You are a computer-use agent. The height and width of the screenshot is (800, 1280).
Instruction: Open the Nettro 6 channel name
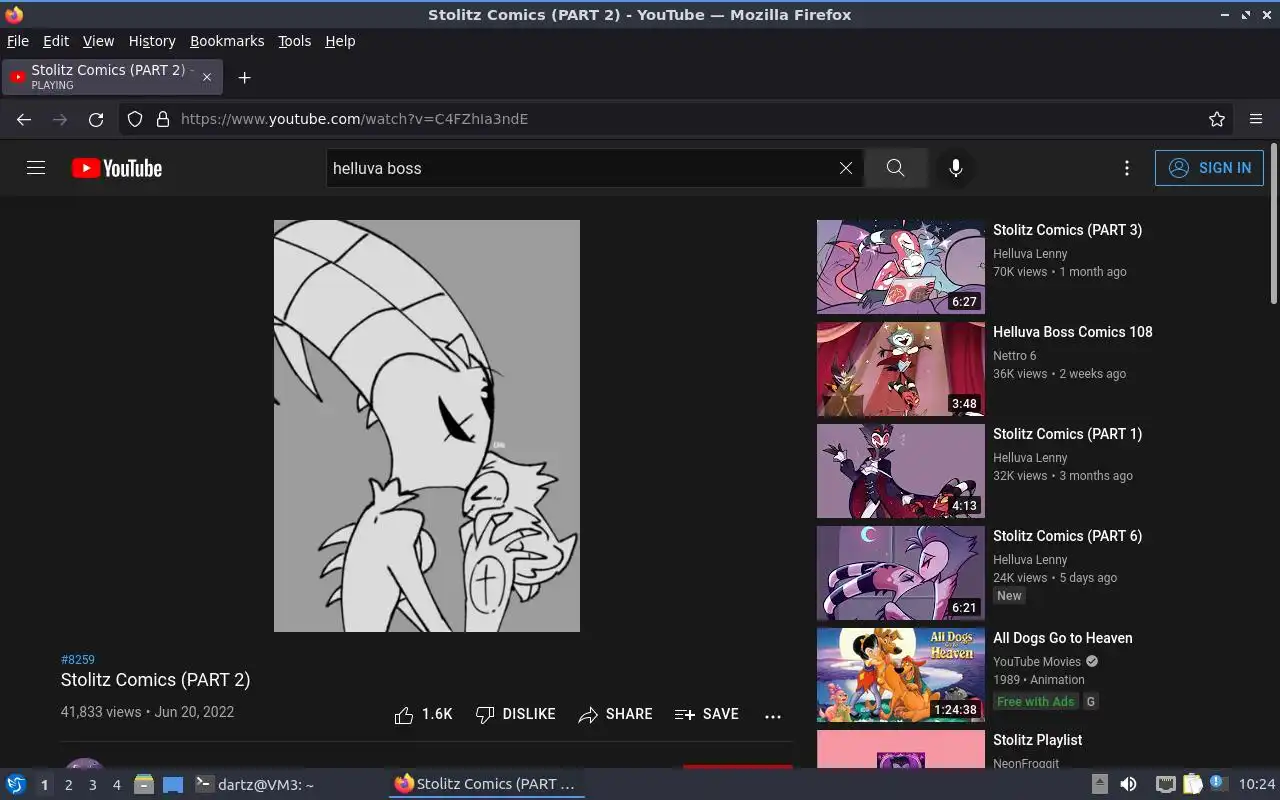pos(1014,356)
